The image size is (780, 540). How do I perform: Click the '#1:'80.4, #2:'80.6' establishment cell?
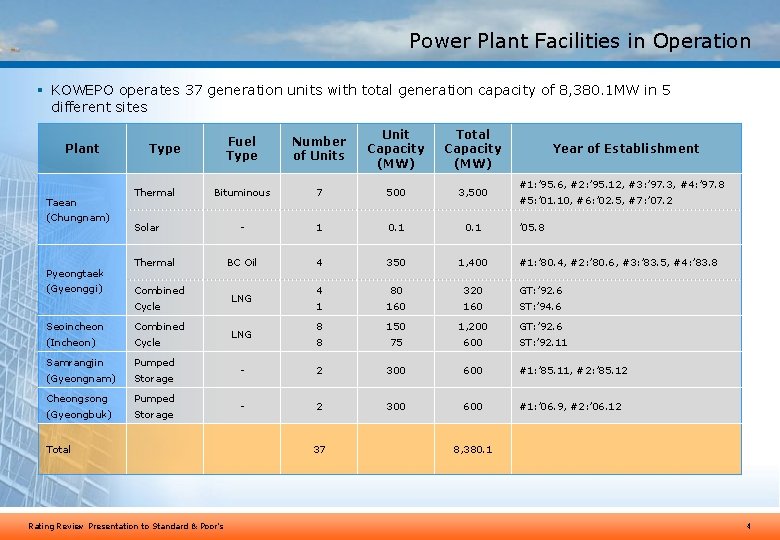point(626,262)
